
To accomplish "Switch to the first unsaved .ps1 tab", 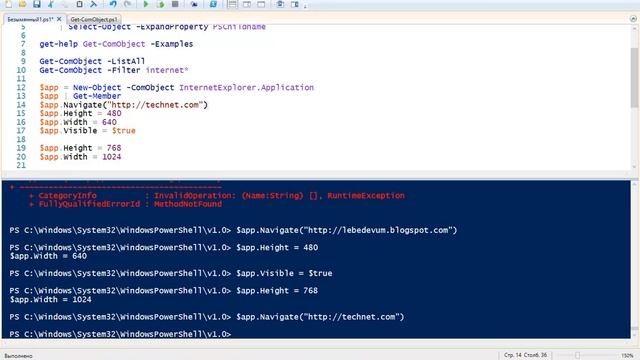I will pos(30,19).
